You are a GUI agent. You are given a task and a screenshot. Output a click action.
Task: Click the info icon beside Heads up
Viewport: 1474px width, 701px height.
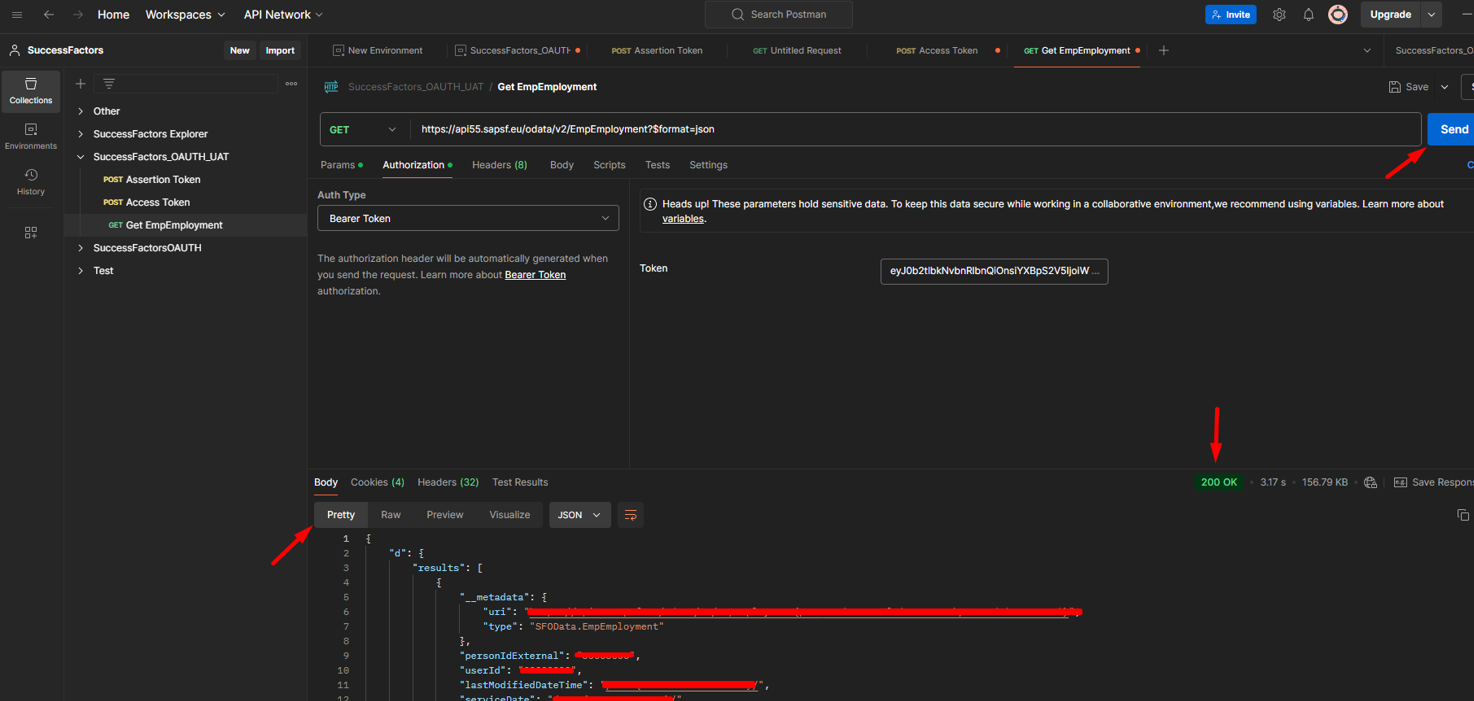[x=650, y=204]
